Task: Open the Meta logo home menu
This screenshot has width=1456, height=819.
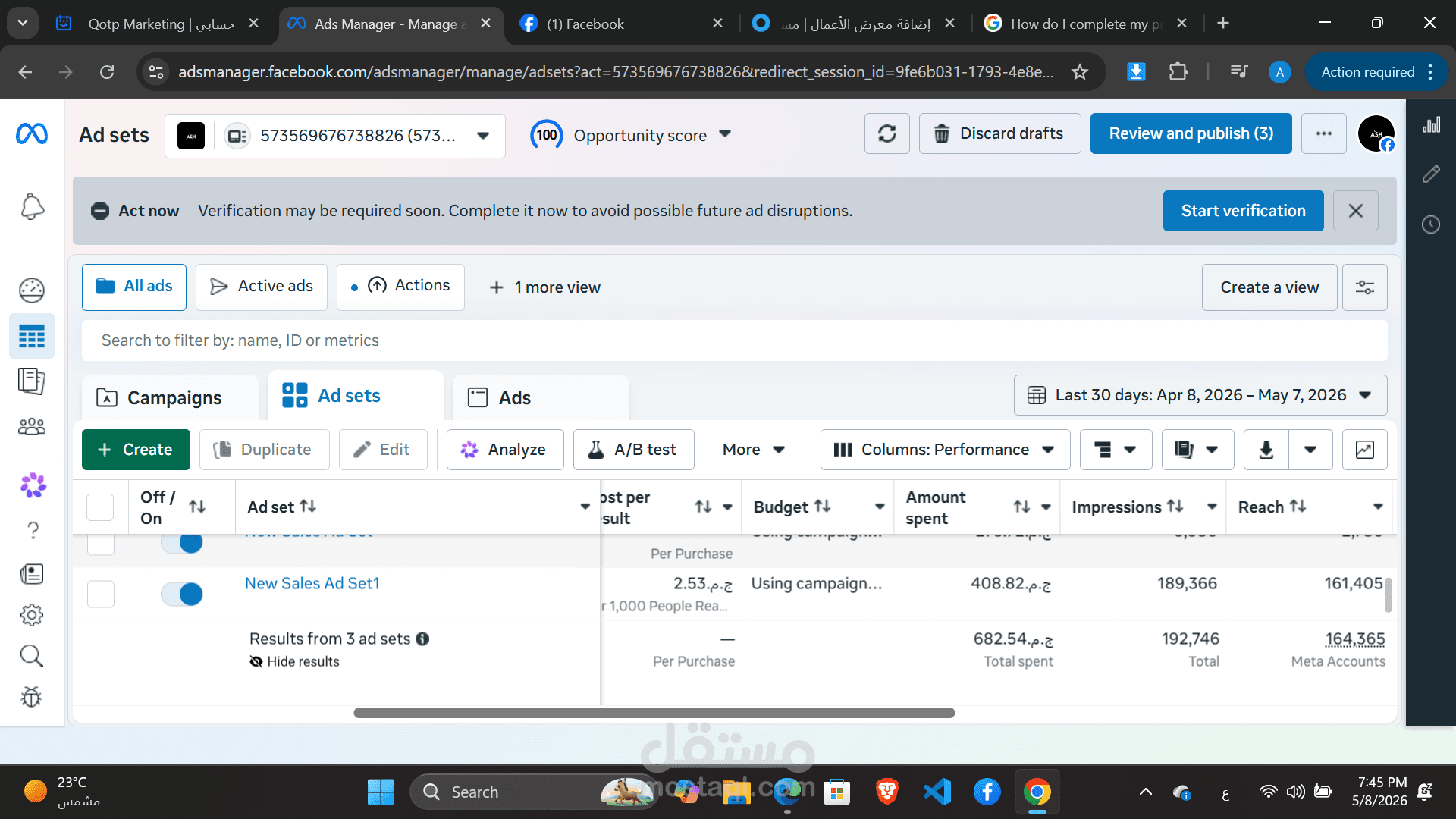Action: pyautogui.click(x=32, y=134)
